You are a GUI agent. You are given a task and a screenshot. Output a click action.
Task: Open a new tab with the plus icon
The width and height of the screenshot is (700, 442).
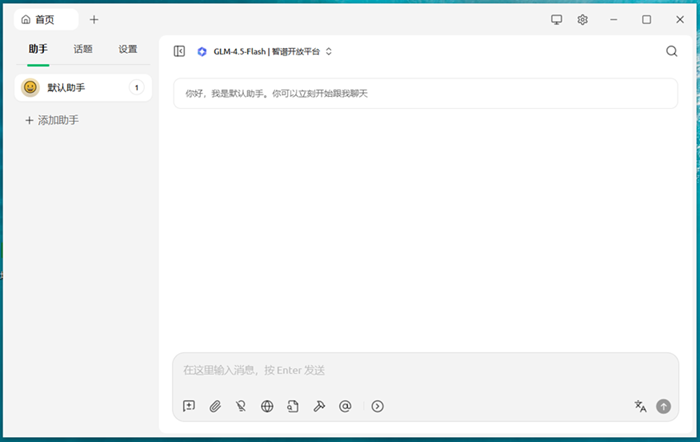point(94,19)
